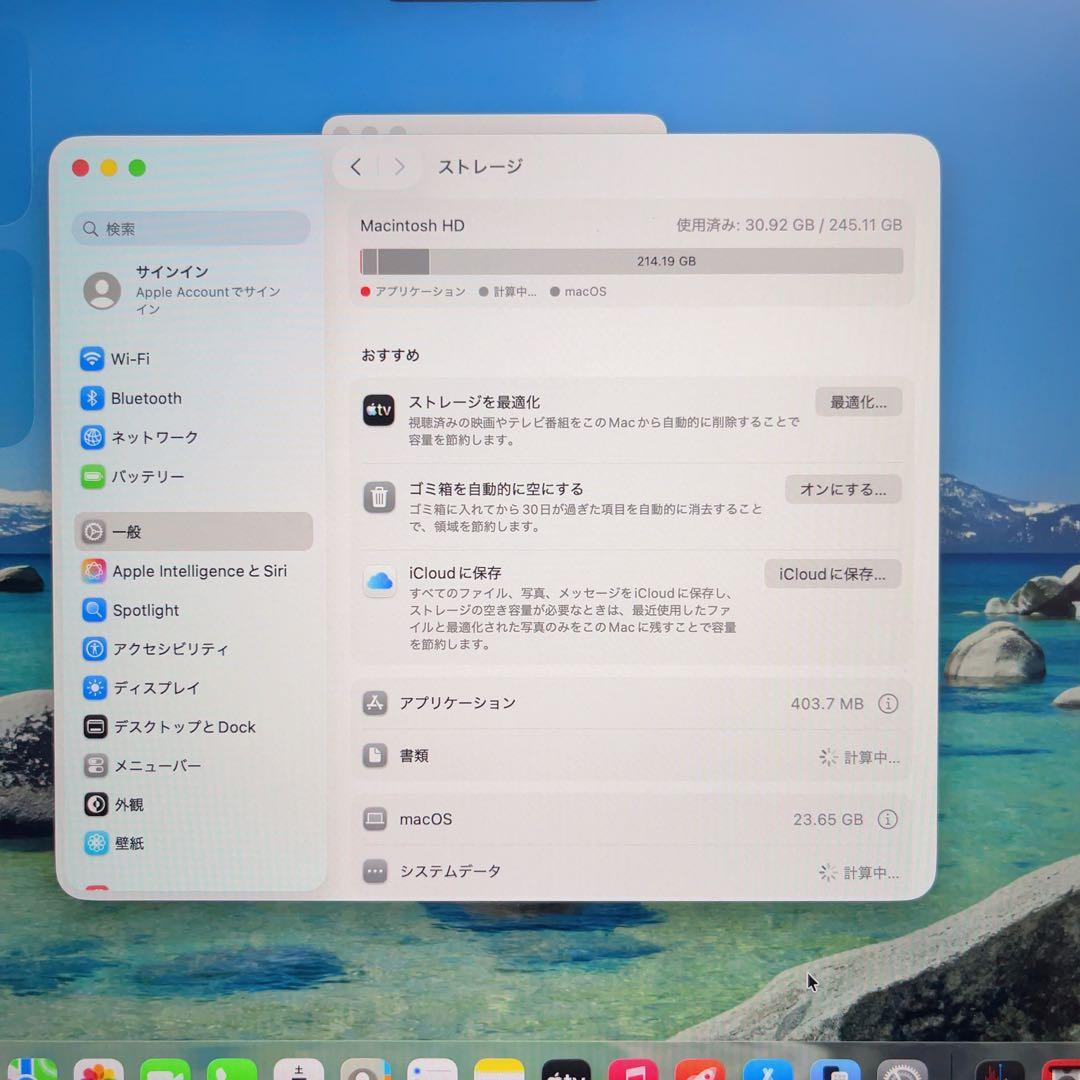
Task: Click the おすすめ heading
Action: tap(391, 355)
